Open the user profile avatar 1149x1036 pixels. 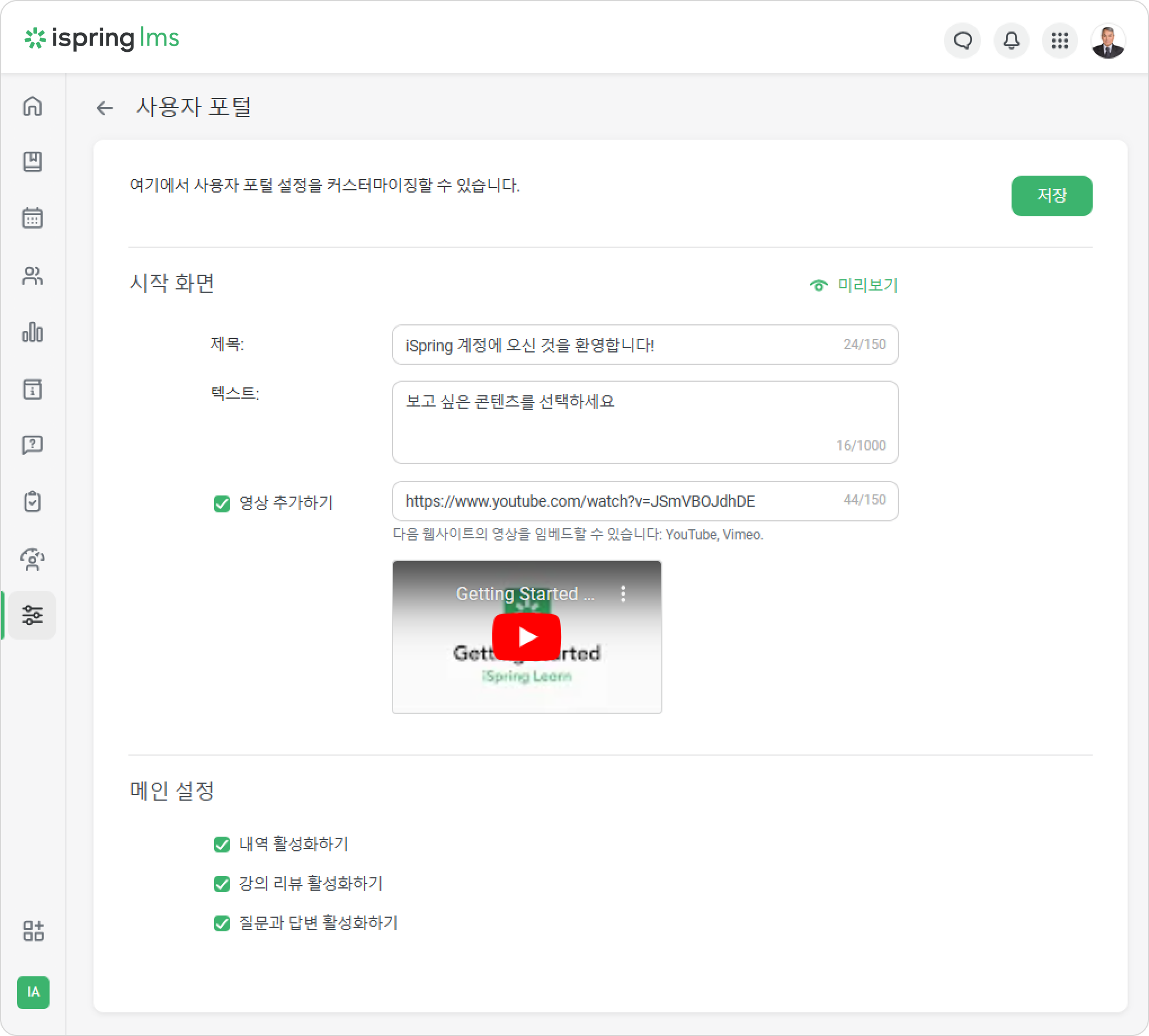tap(1108, 41)
